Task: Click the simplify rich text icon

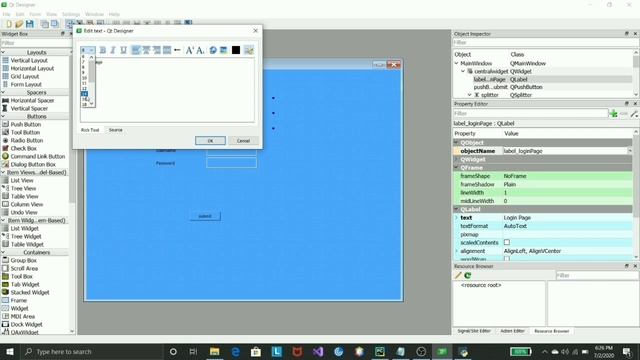Action: point(249,50)
